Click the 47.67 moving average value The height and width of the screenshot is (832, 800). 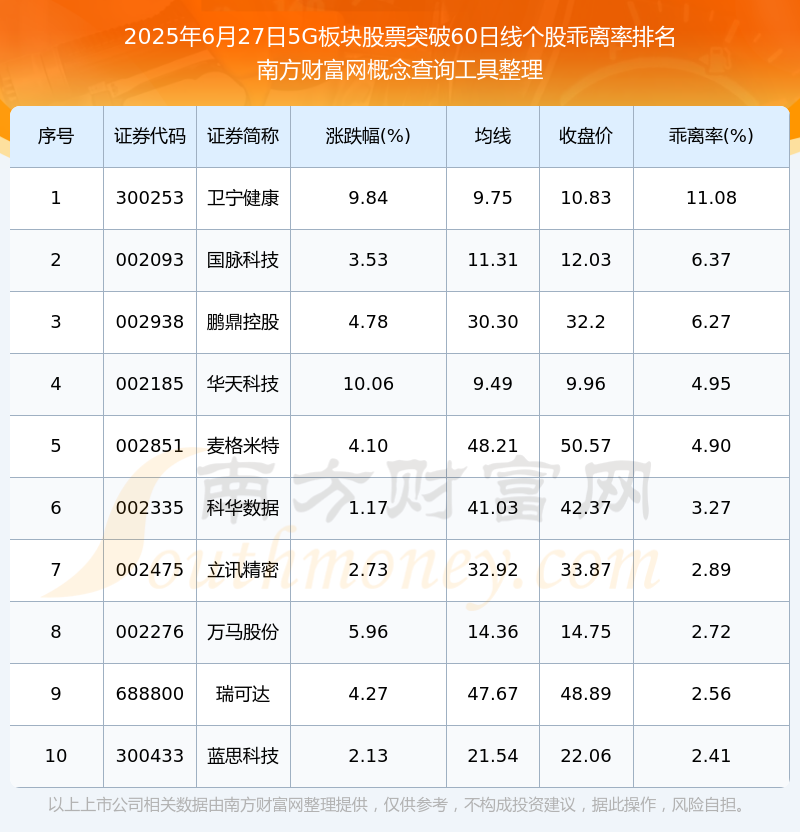[x=493, y=694]
